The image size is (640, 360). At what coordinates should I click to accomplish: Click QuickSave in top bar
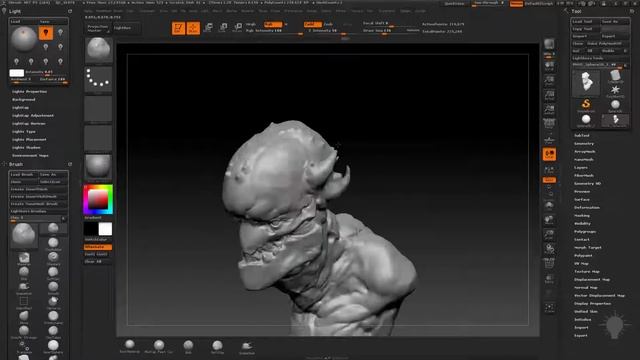454,4
